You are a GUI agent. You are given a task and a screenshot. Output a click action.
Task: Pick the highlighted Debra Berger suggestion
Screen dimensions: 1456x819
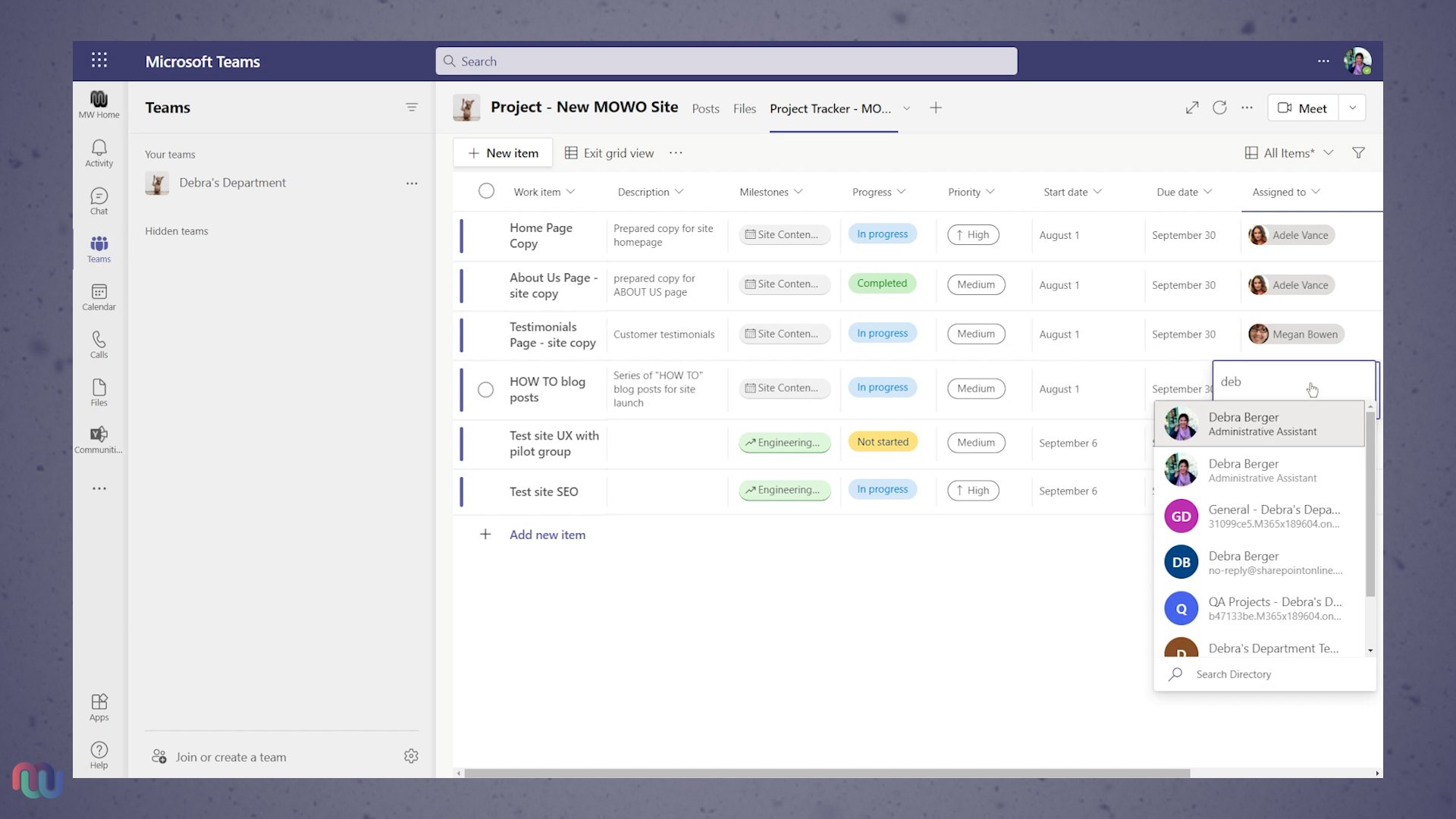(1260, 424)
